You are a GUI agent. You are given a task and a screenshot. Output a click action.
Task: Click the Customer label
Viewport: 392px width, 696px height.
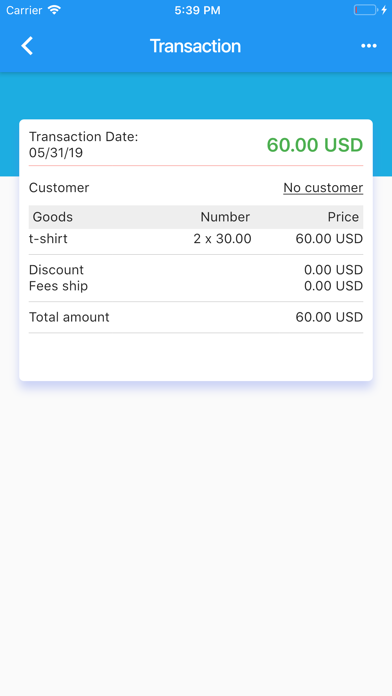click(x=59, y=188)
